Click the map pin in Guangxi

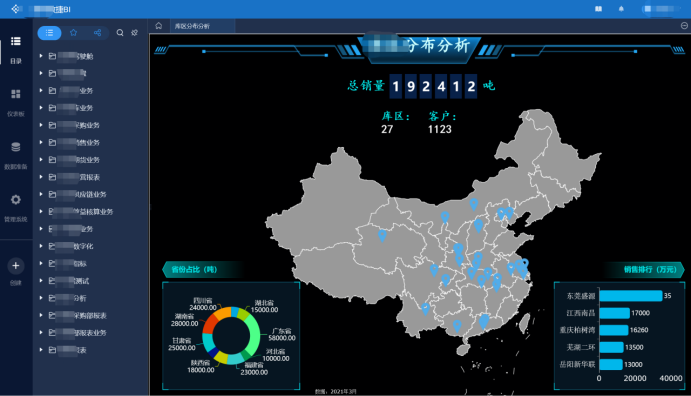click(x=457, y=326)
